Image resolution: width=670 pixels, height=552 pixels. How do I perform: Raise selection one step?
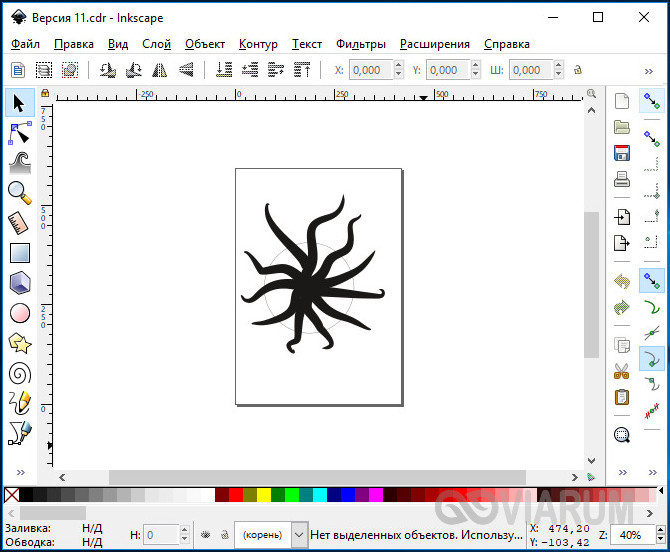[x=276, y=70]
